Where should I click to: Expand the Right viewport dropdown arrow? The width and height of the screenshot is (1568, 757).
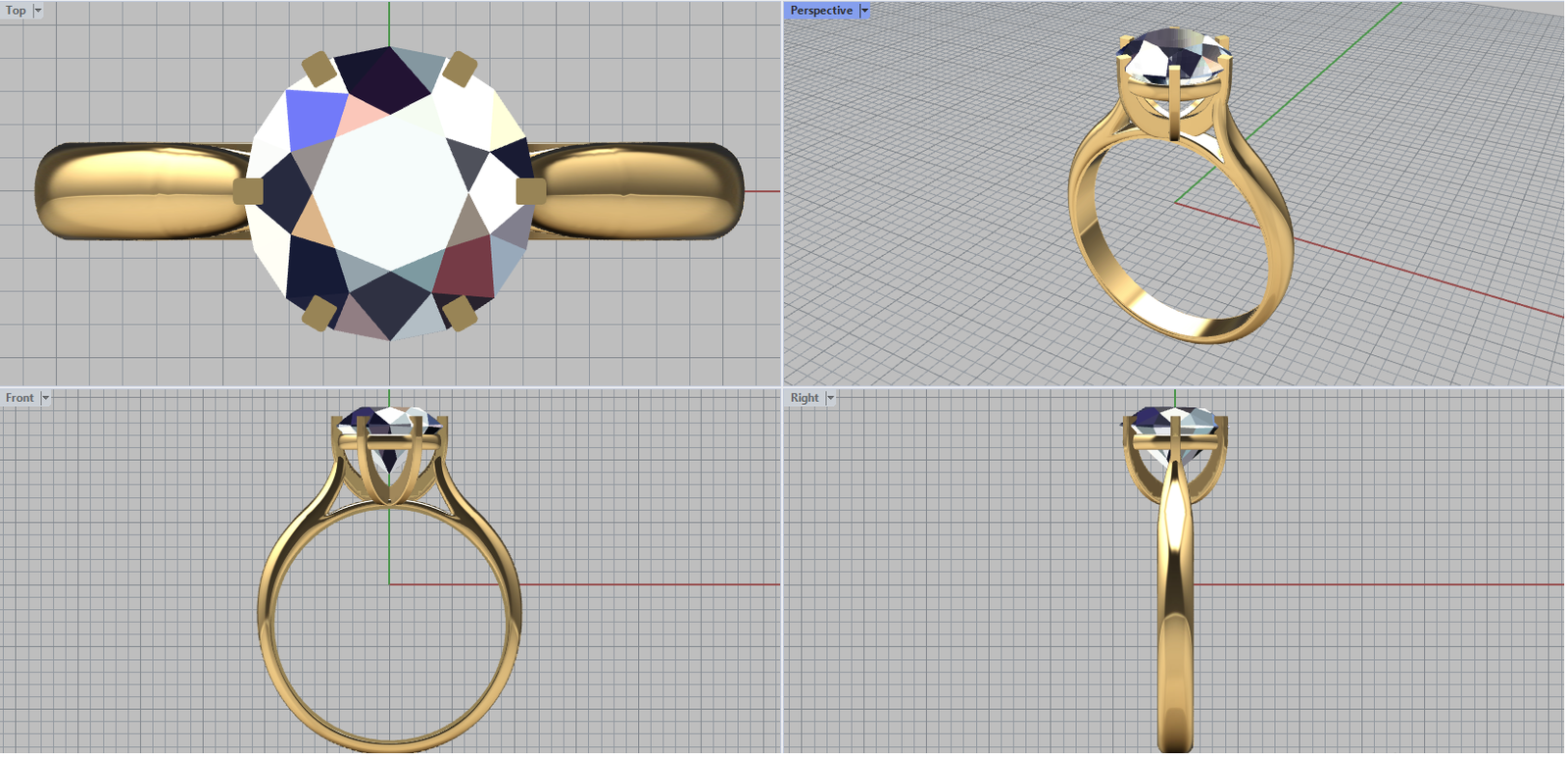click(x=830, y=398)
